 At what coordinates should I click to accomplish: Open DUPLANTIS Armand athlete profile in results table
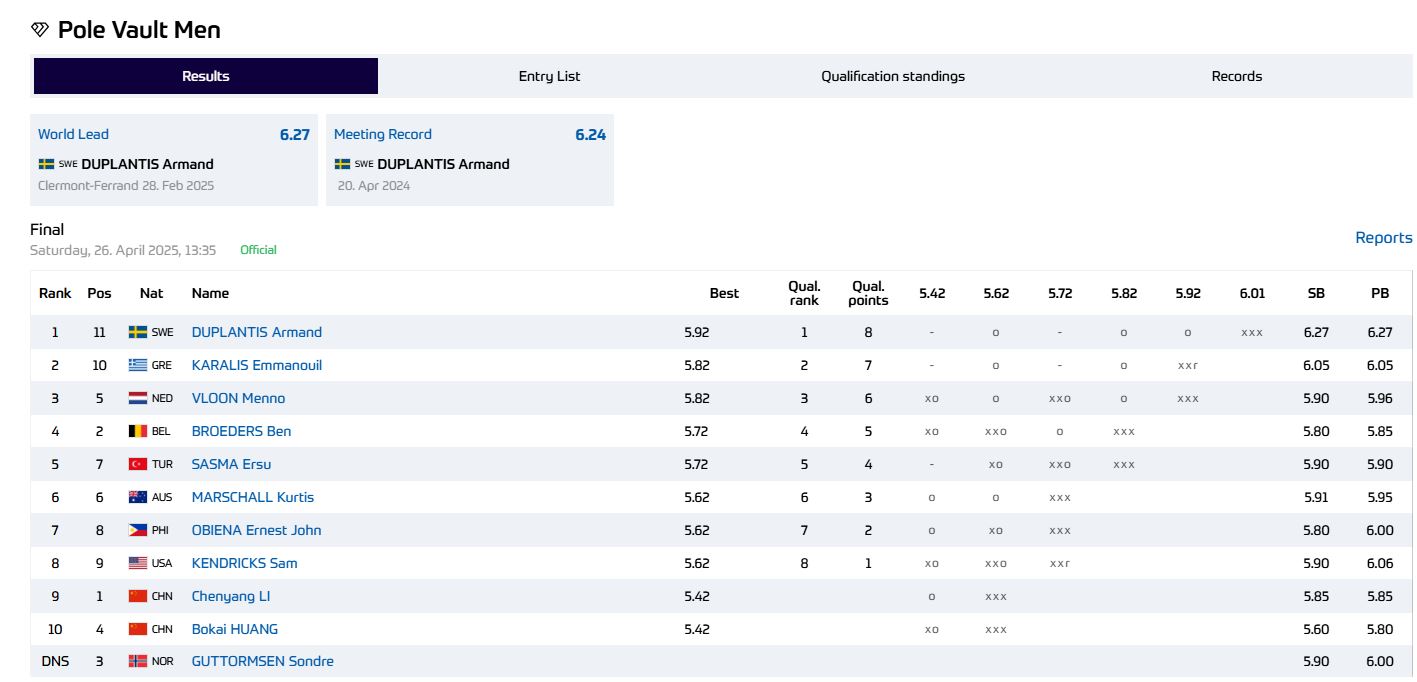(x=257, y=333)
